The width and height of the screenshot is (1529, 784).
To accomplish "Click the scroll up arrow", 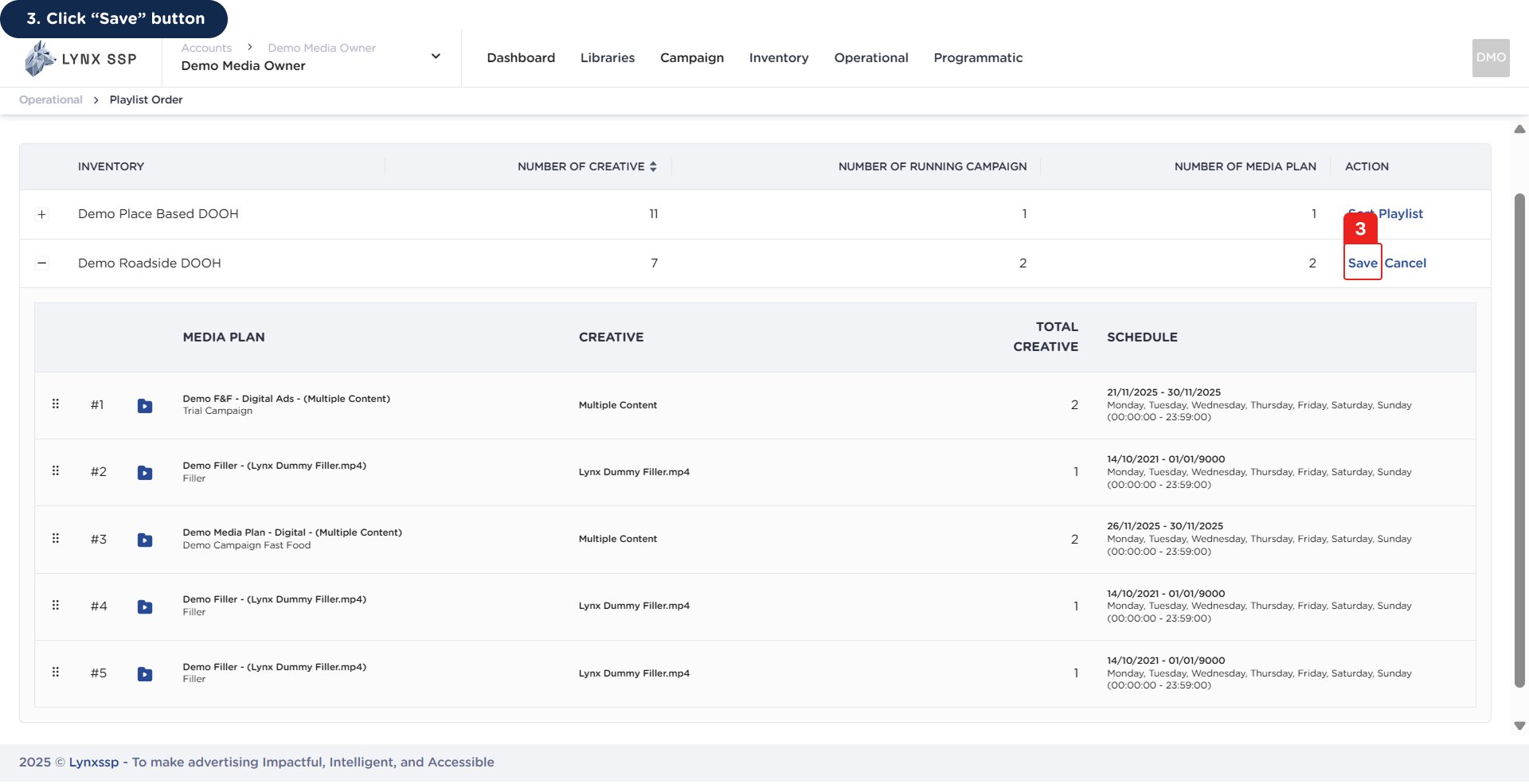I will coord(1519,129).
